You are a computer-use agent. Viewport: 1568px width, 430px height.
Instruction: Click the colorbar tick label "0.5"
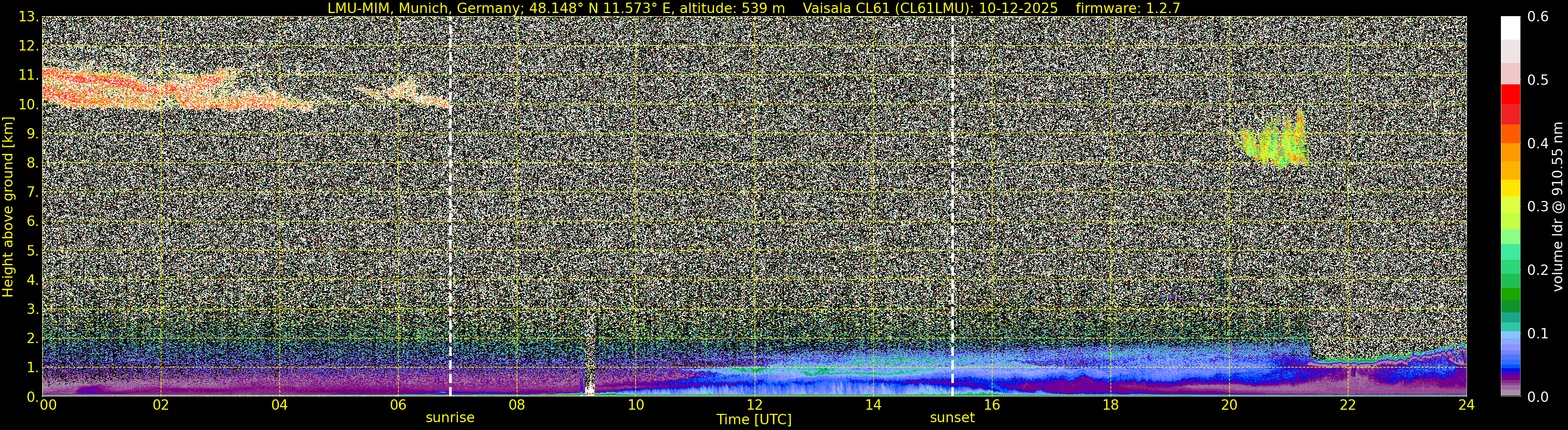point(1538,80)
